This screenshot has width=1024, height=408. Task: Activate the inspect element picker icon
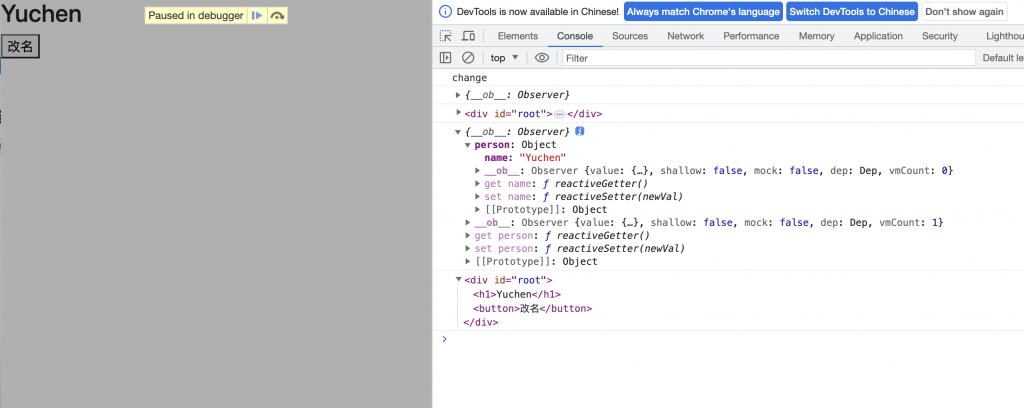coord(445,36)
